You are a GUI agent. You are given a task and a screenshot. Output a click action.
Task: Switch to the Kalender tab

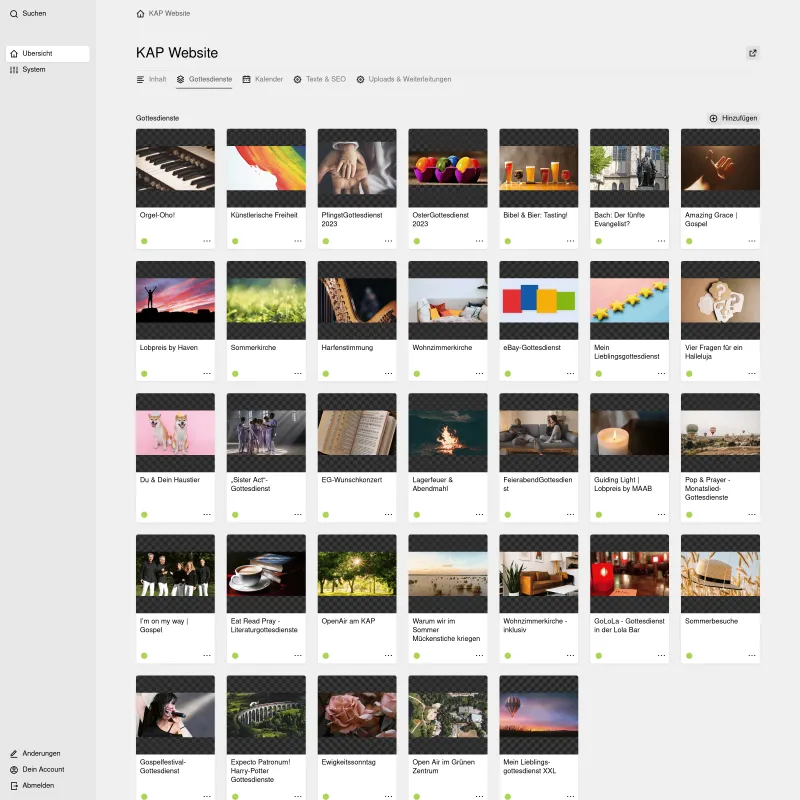(264, 78)
